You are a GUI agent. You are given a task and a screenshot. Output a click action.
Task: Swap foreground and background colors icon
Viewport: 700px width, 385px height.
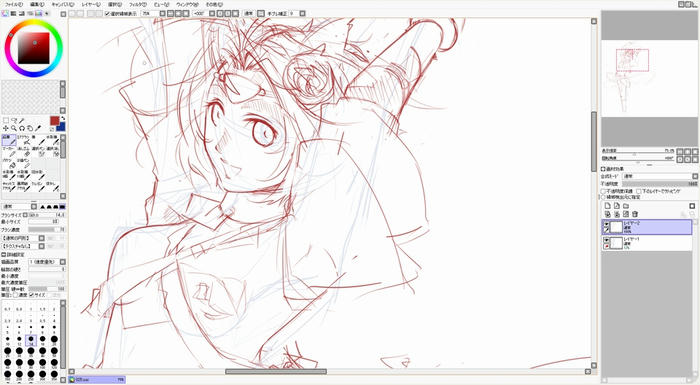(x=63, y=118)
